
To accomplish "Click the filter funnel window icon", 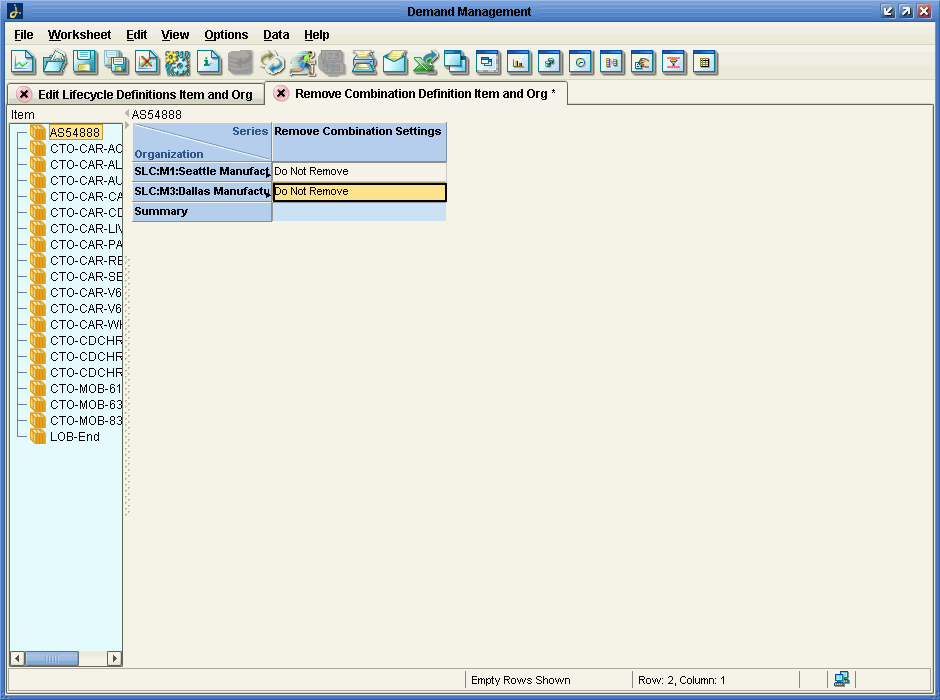I will 673,62.
